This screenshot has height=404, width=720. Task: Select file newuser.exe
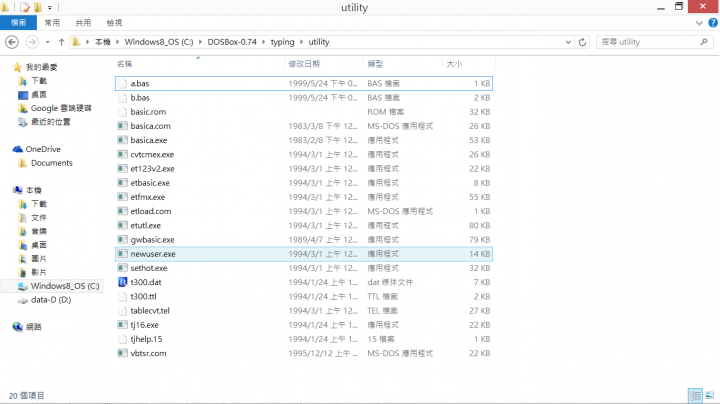[x=304, y=254]
